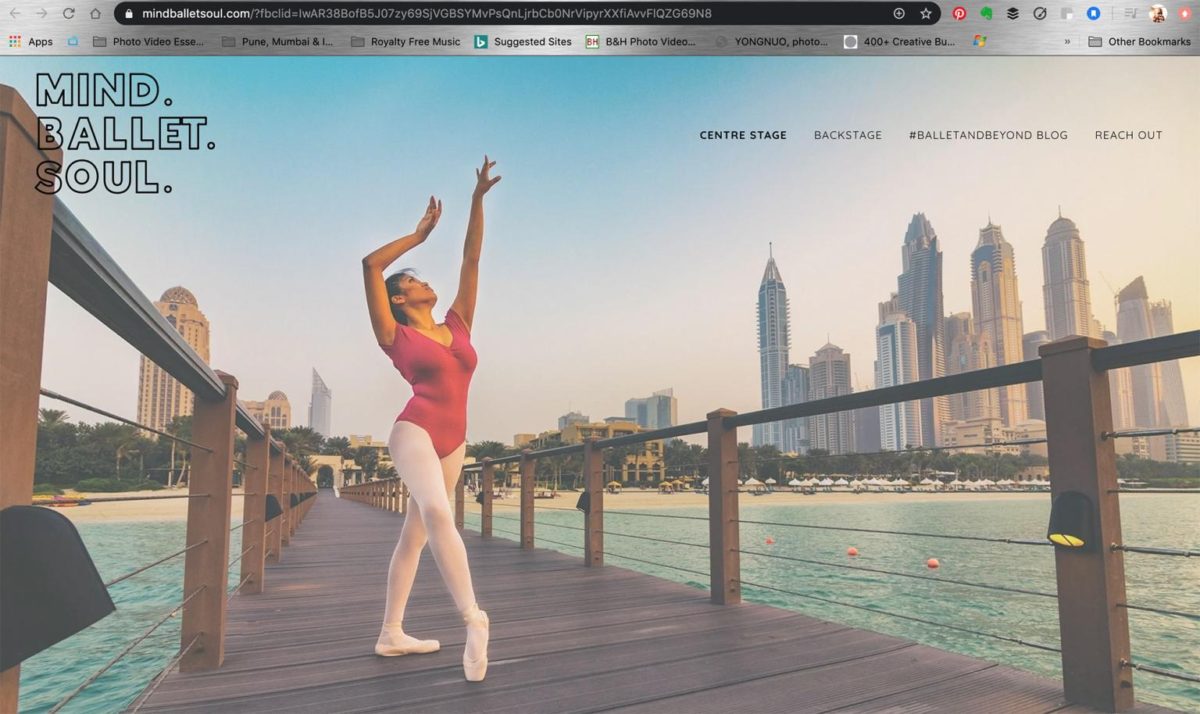Open the 400+ Creative Bu... bookmark
The width and height of the screenshot is (1200, 714).
coord(900,41)
